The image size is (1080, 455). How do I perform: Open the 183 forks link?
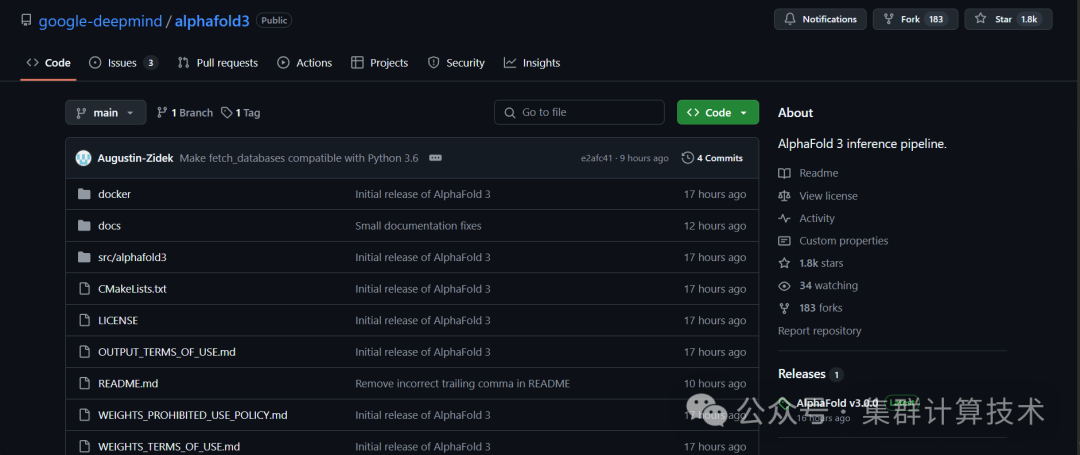click(821, 308)
